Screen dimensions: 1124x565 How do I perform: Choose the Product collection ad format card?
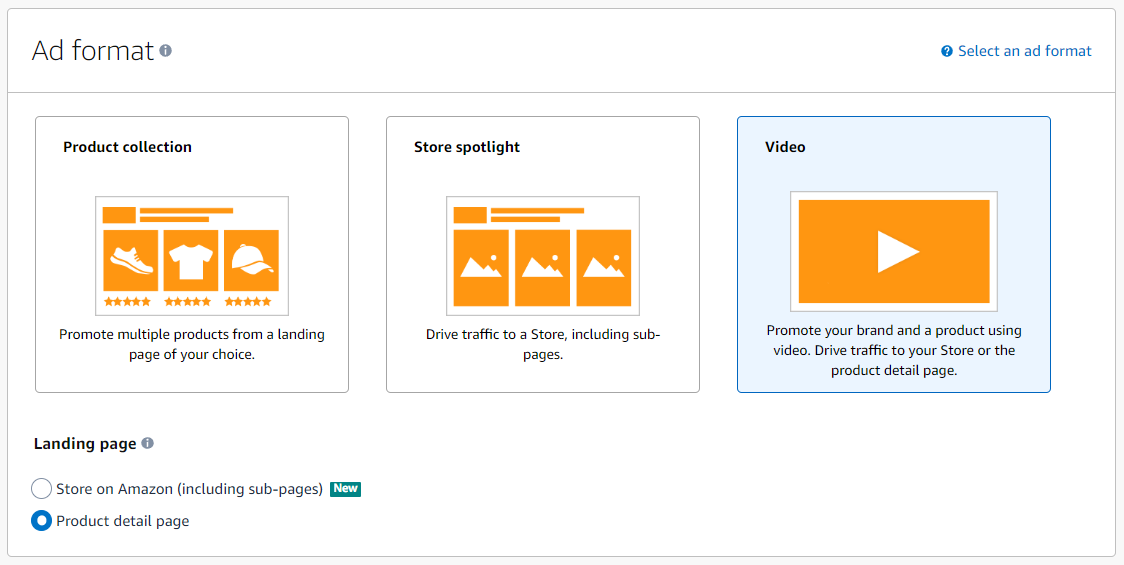[192, 255]
